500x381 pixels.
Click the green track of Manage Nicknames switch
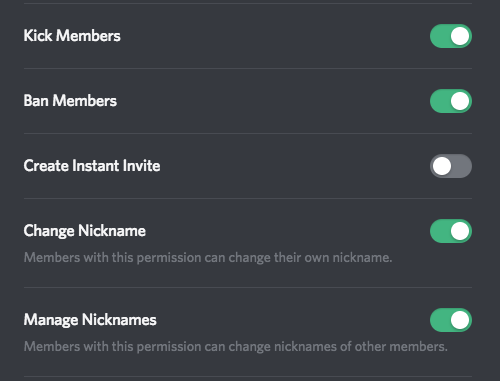(440, 320)
